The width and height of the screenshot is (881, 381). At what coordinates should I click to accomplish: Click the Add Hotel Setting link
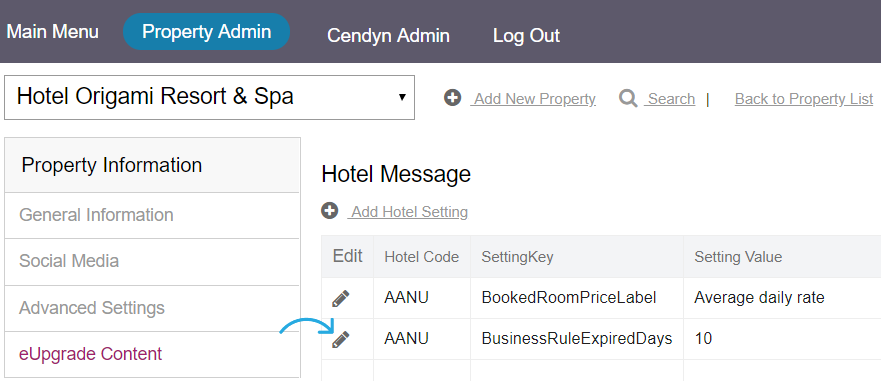click(408, 212)
